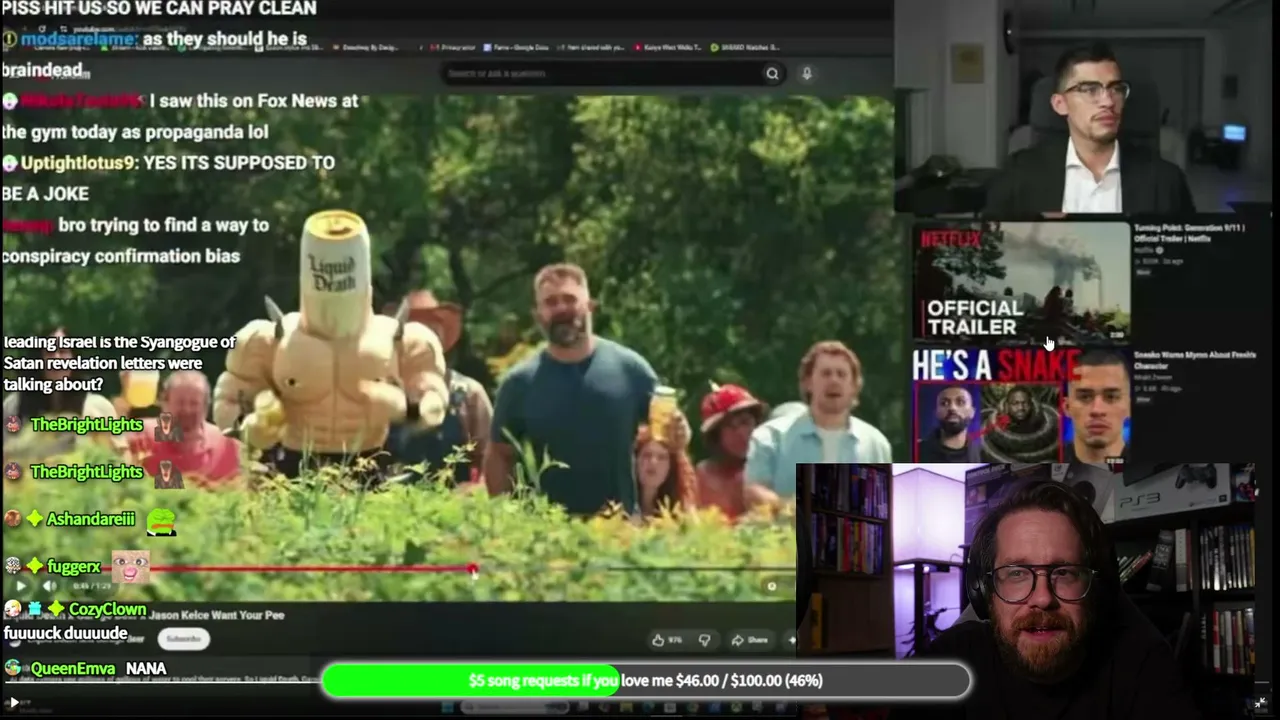Click chat username fuggerx

pyautogui.click(x=74, y=567)
